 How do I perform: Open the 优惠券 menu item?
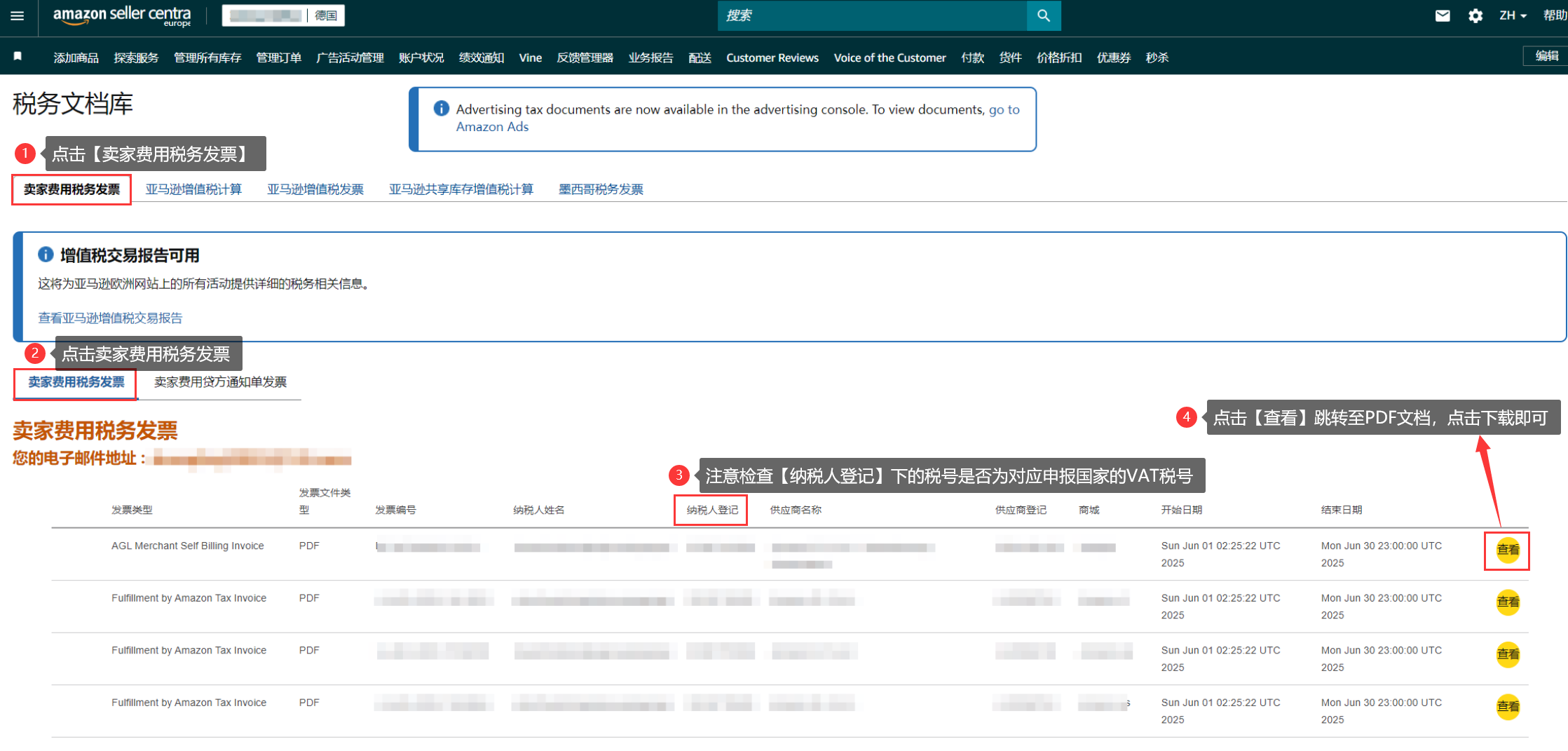tap(1114, 57)
